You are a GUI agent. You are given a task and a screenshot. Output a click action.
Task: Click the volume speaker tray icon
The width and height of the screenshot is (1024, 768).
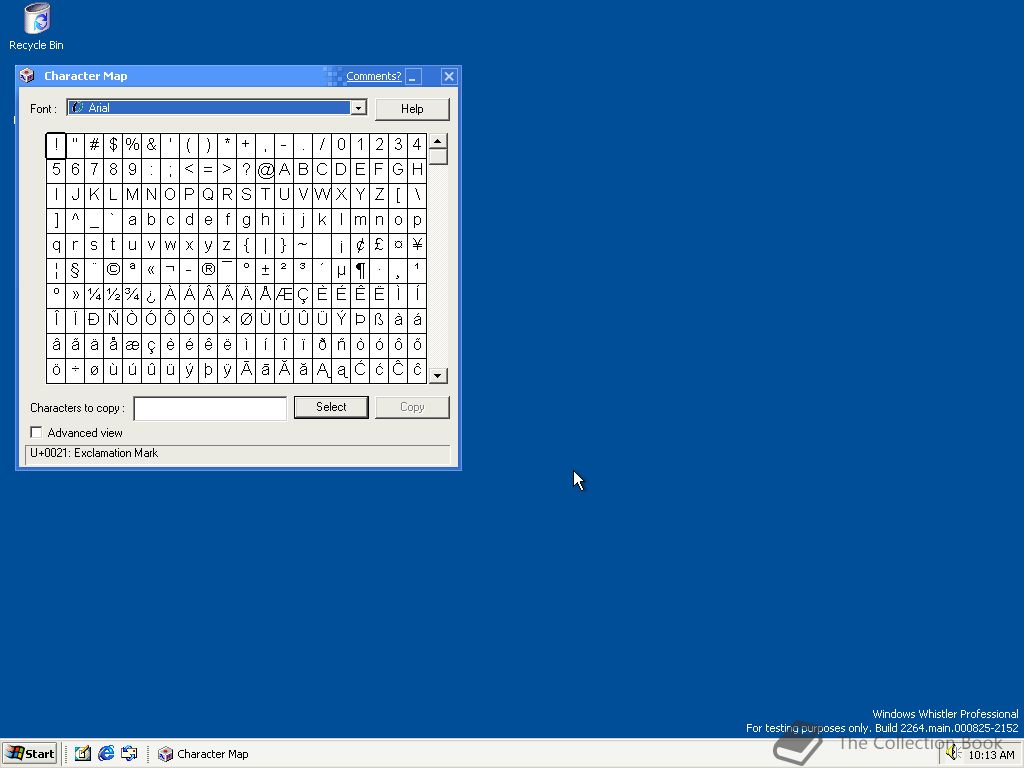tap(953, 754)
